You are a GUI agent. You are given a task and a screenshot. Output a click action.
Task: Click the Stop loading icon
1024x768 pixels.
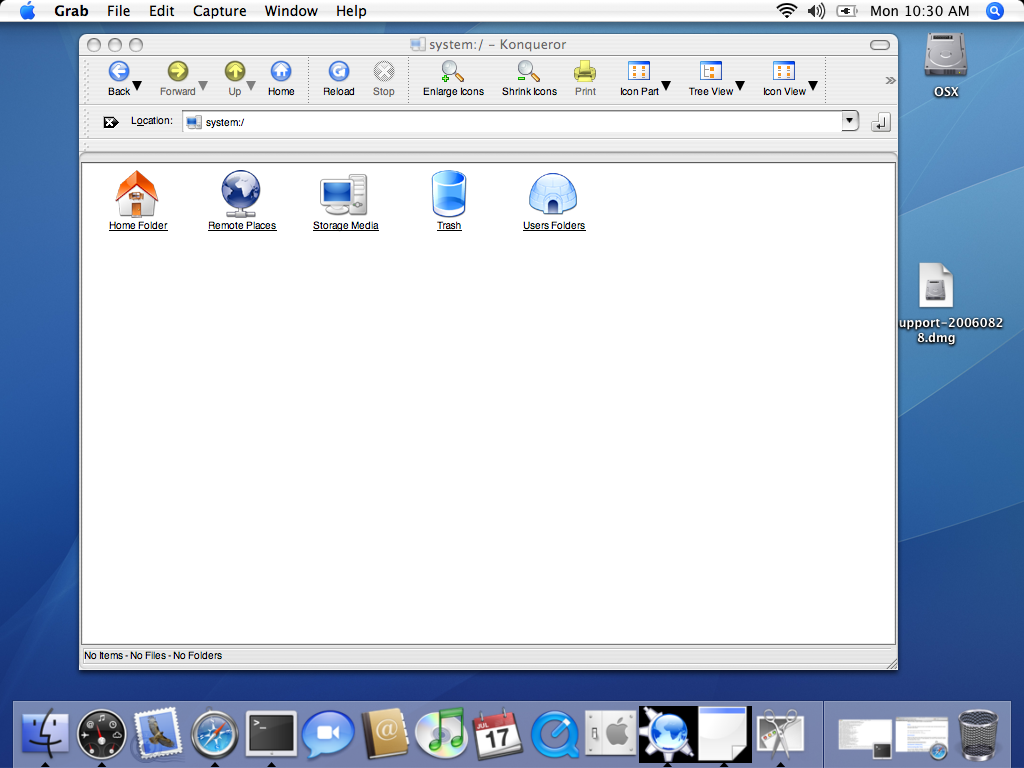click(384, 71)
